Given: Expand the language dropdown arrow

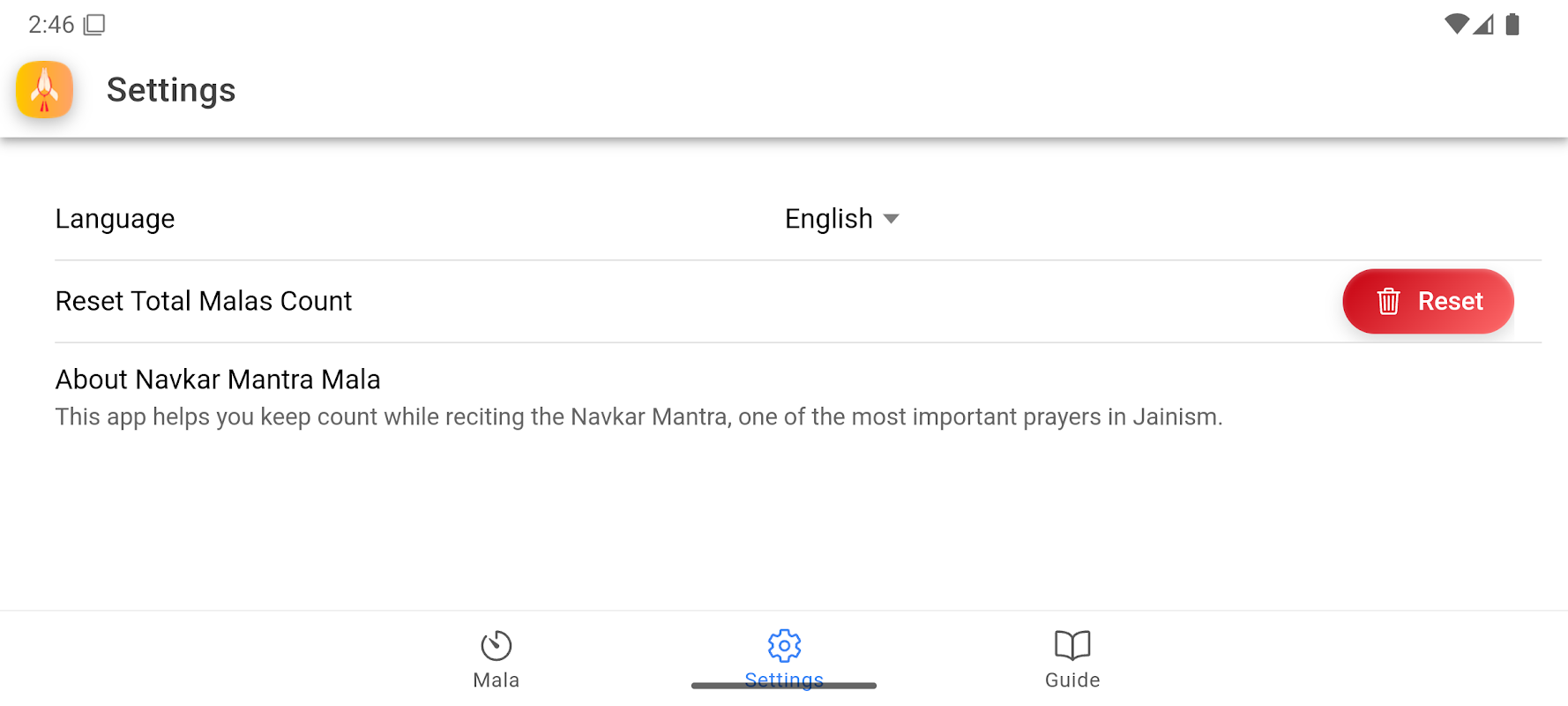Looking at the screenshot, I should coord(891,219).
